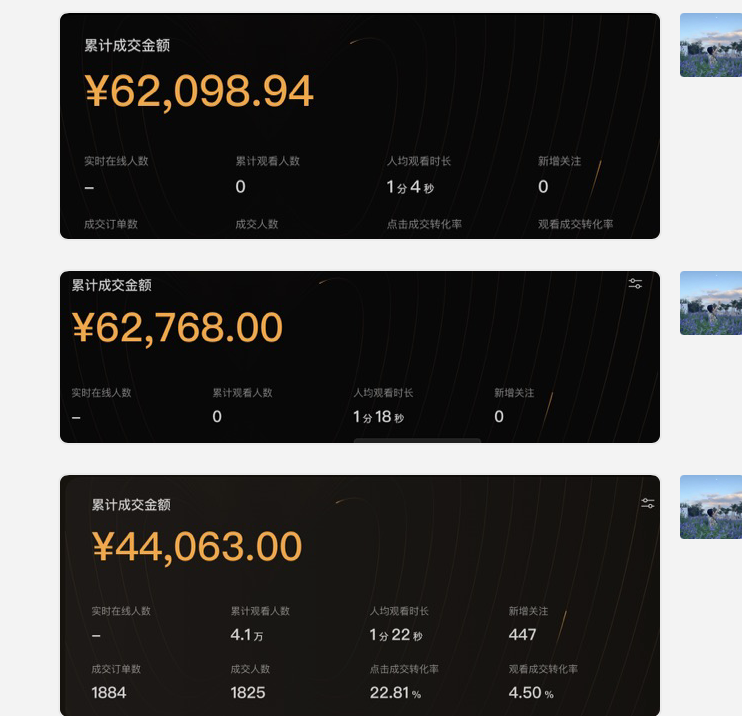Open thumbnail beside the ¥62,098.94 card
Screen dimensions: 742x716
coord(711,45)
